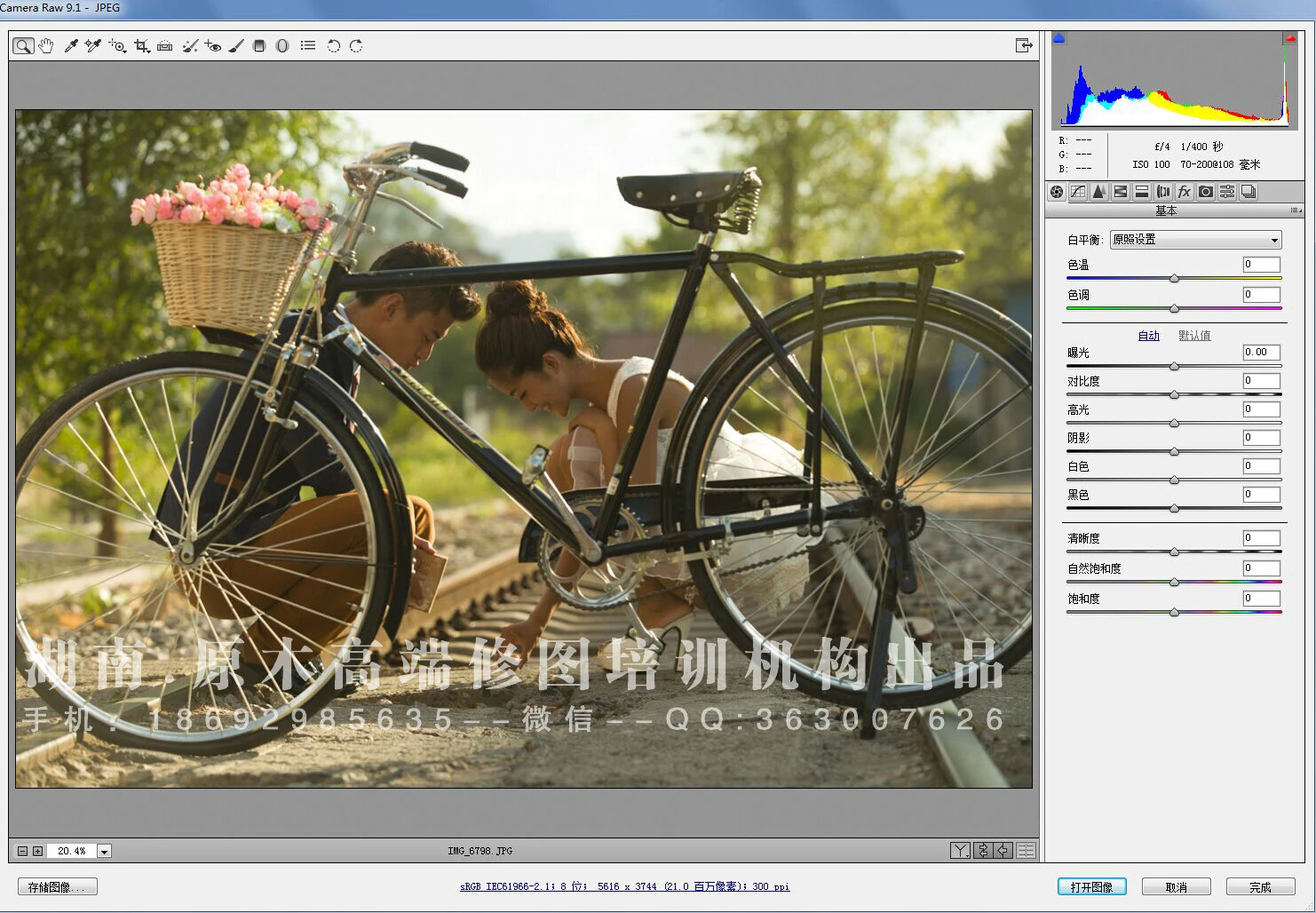The height and width of the screenshot is (913, 1316).
Task: Toggle full screen mode icon
Action: point(1024,45)
